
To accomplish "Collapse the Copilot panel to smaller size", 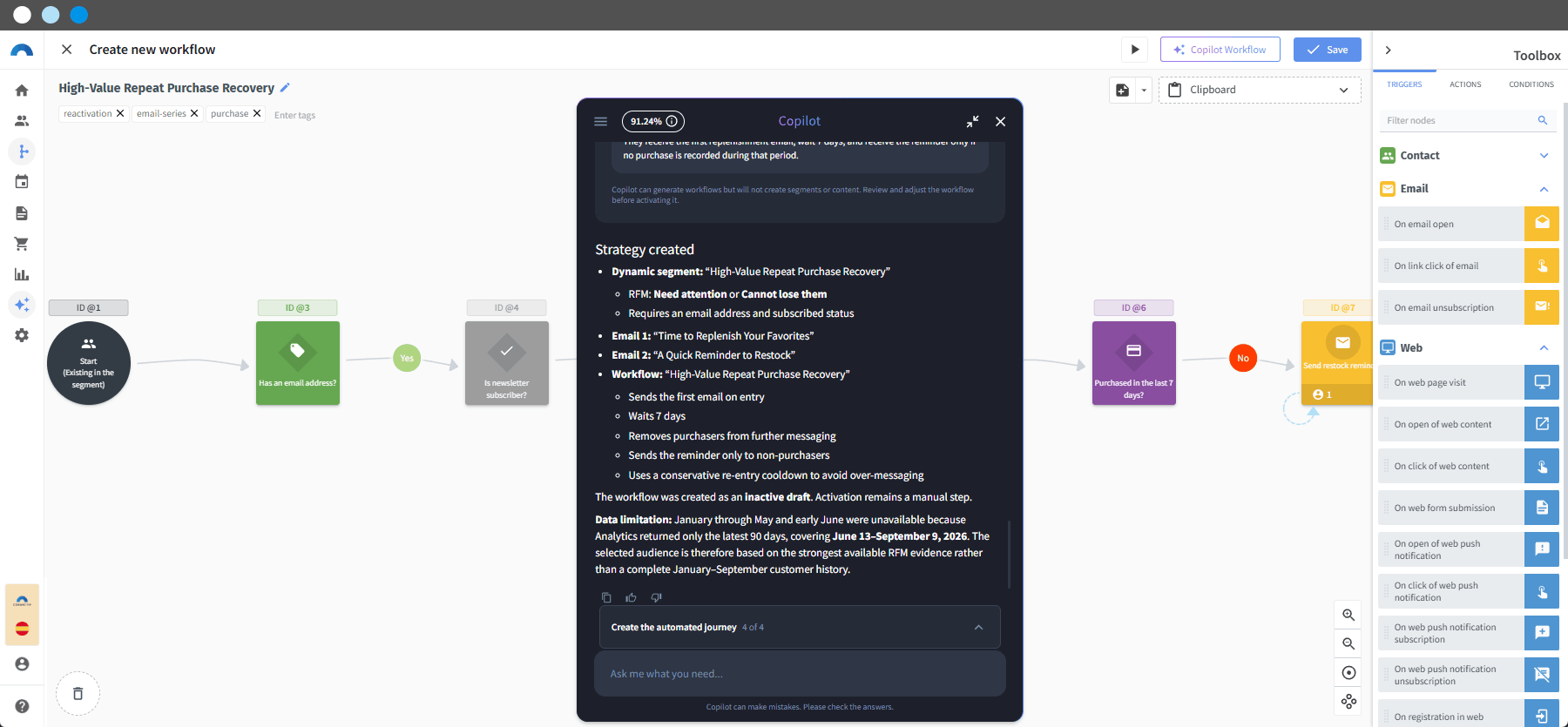I will [972, 121].
